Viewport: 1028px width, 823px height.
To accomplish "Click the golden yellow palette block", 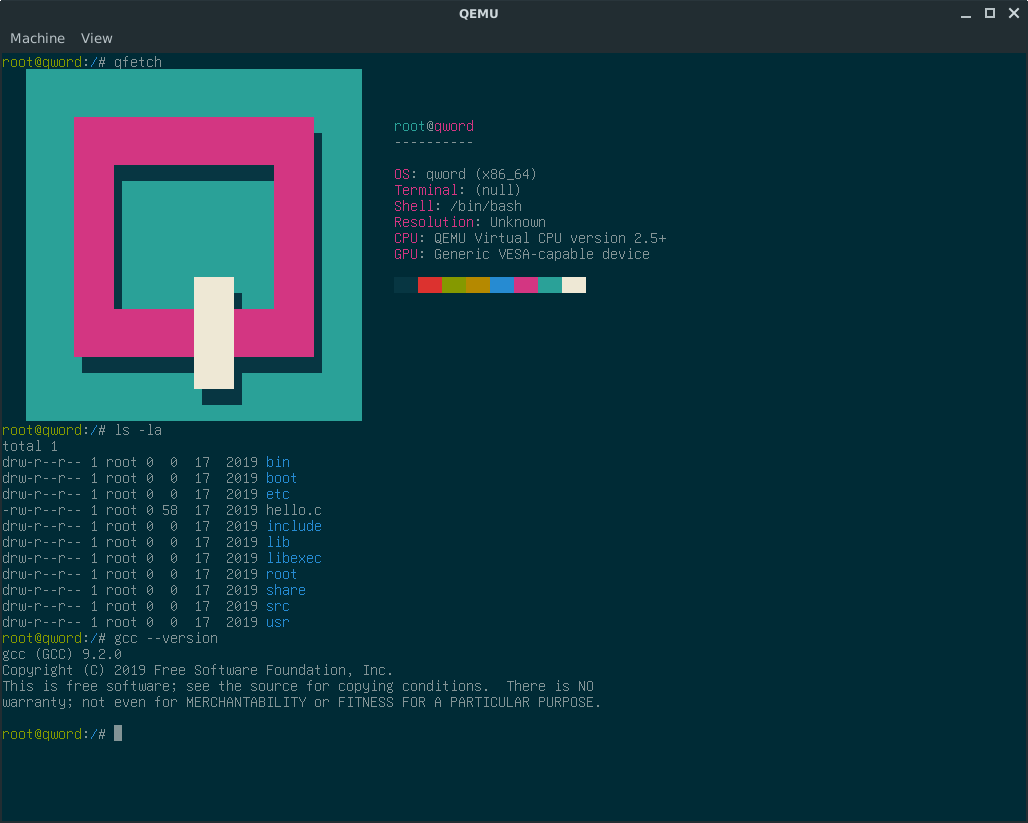I will pyautogui.click(x=478, y=285).
